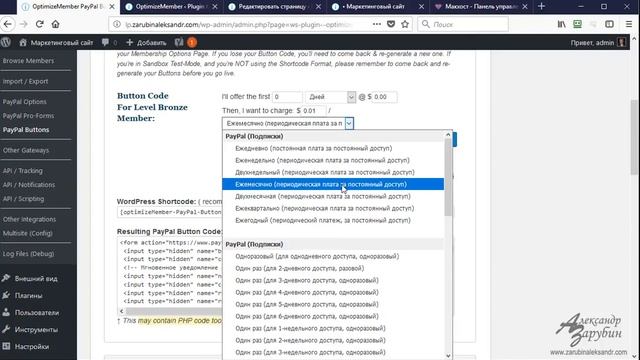Click the trial period number field
640x360 pixels.
(x=287, y=97)
